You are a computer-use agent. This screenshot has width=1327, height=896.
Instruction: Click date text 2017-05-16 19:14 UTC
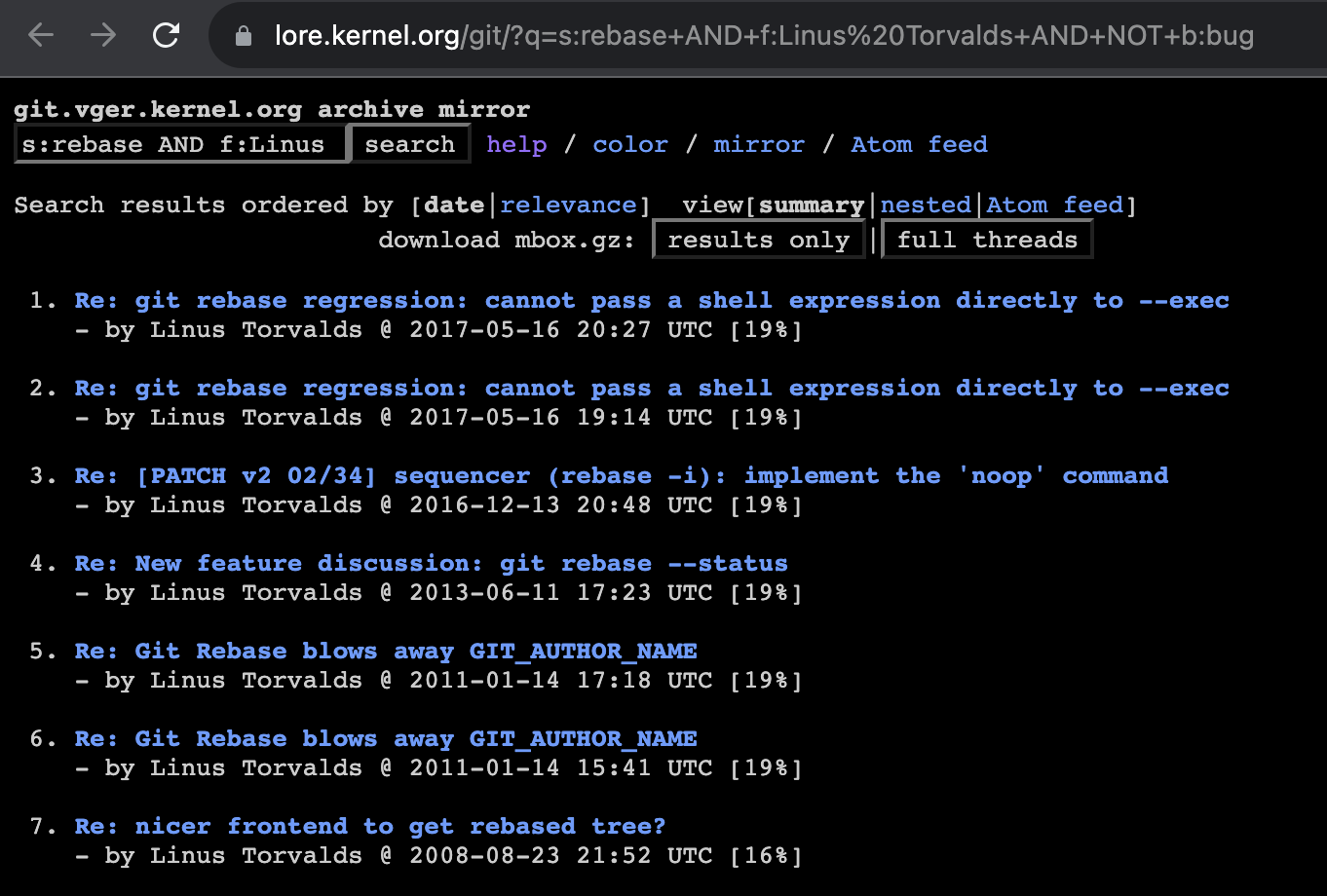click(x=561, y=417)
